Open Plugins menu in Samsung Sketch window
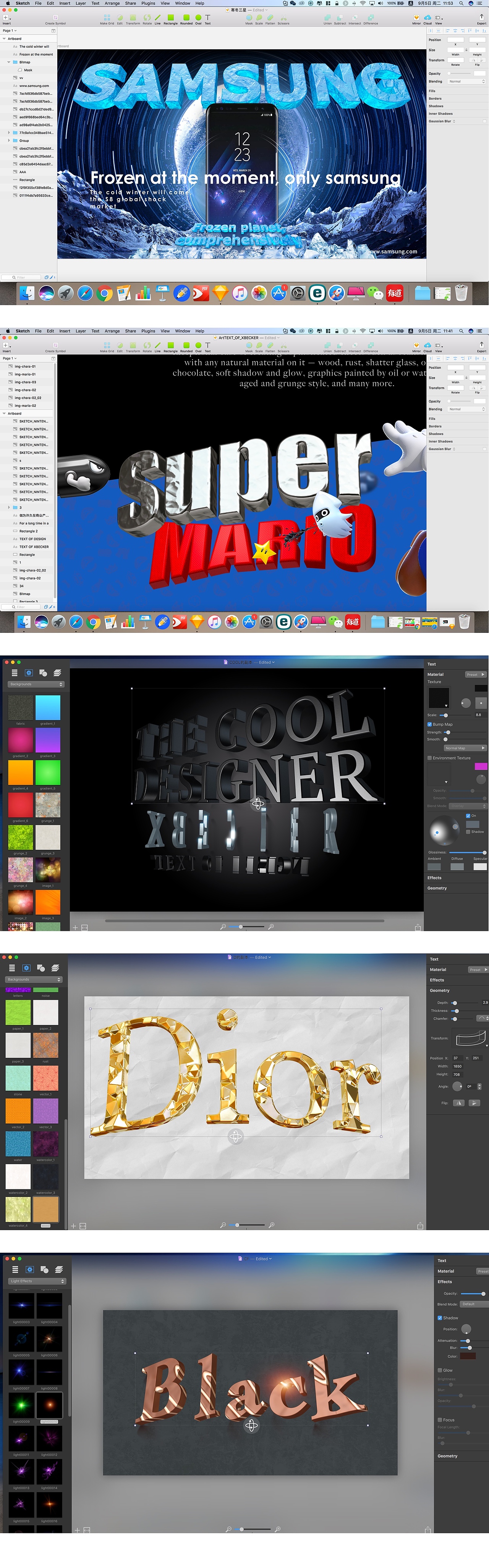 [148, 3]
